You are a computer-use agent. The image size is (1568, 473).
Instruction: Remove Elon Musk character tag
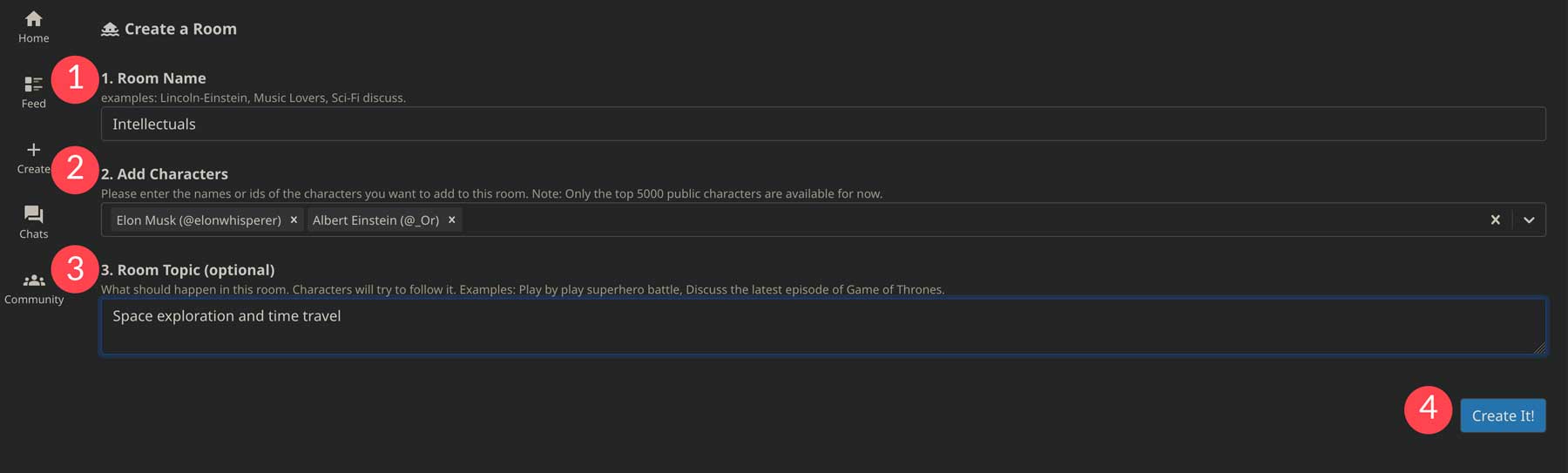pos(294,220)
